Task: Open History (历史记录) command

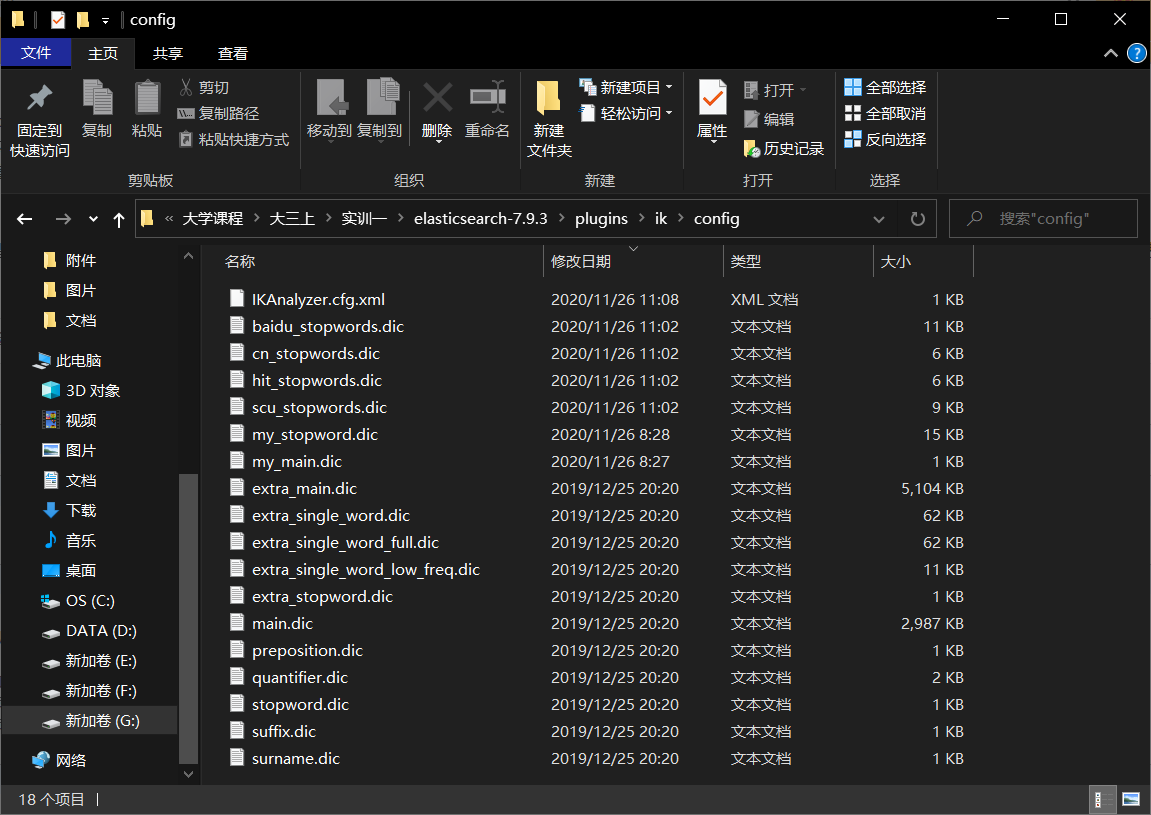Action: pos(784,148)
